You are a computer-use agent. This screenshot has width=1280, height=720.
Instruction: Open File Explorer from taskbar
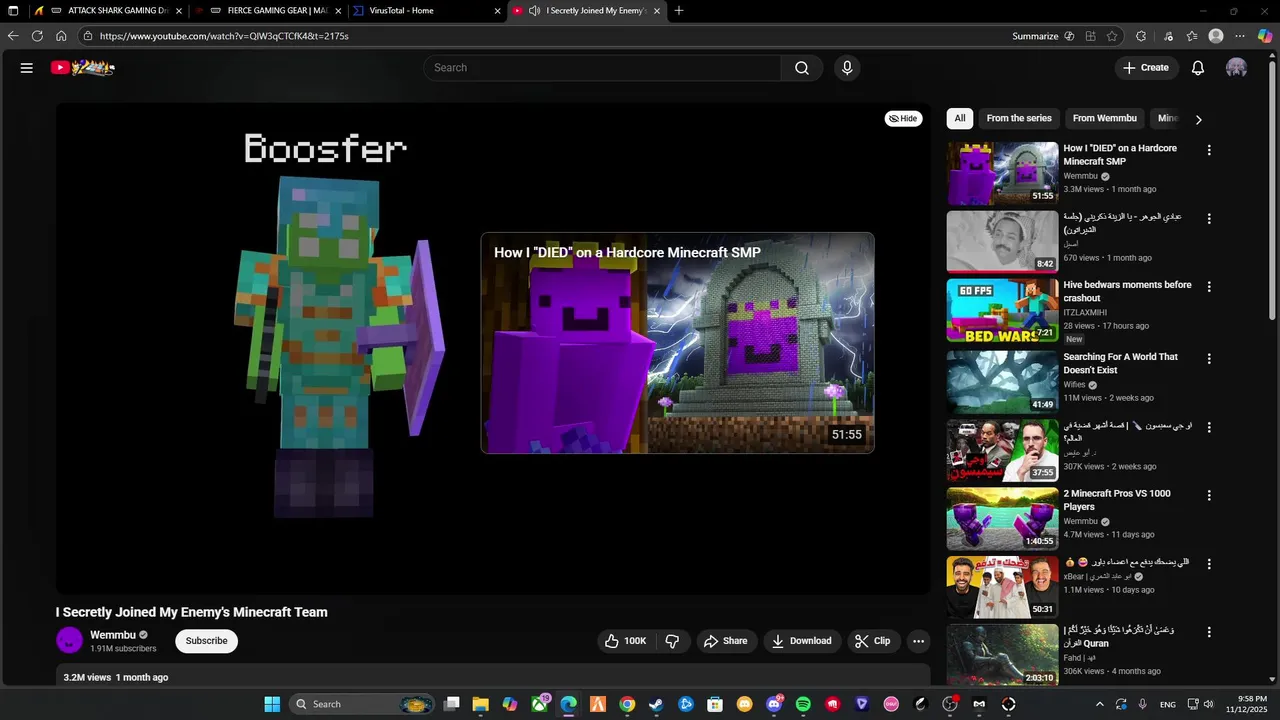(481, 704)
